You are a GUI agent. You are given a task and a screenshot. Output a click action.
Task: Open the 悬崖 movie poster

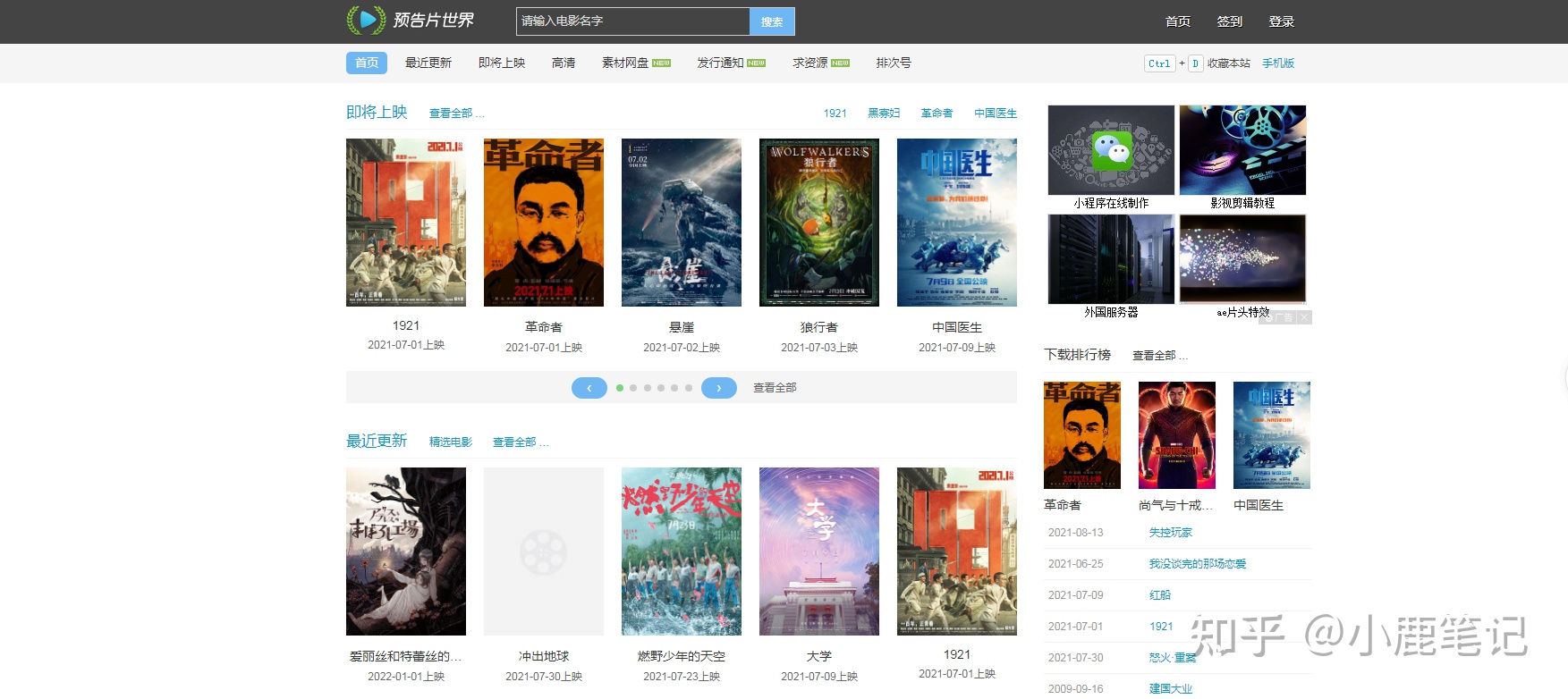[x=682, y=223]
